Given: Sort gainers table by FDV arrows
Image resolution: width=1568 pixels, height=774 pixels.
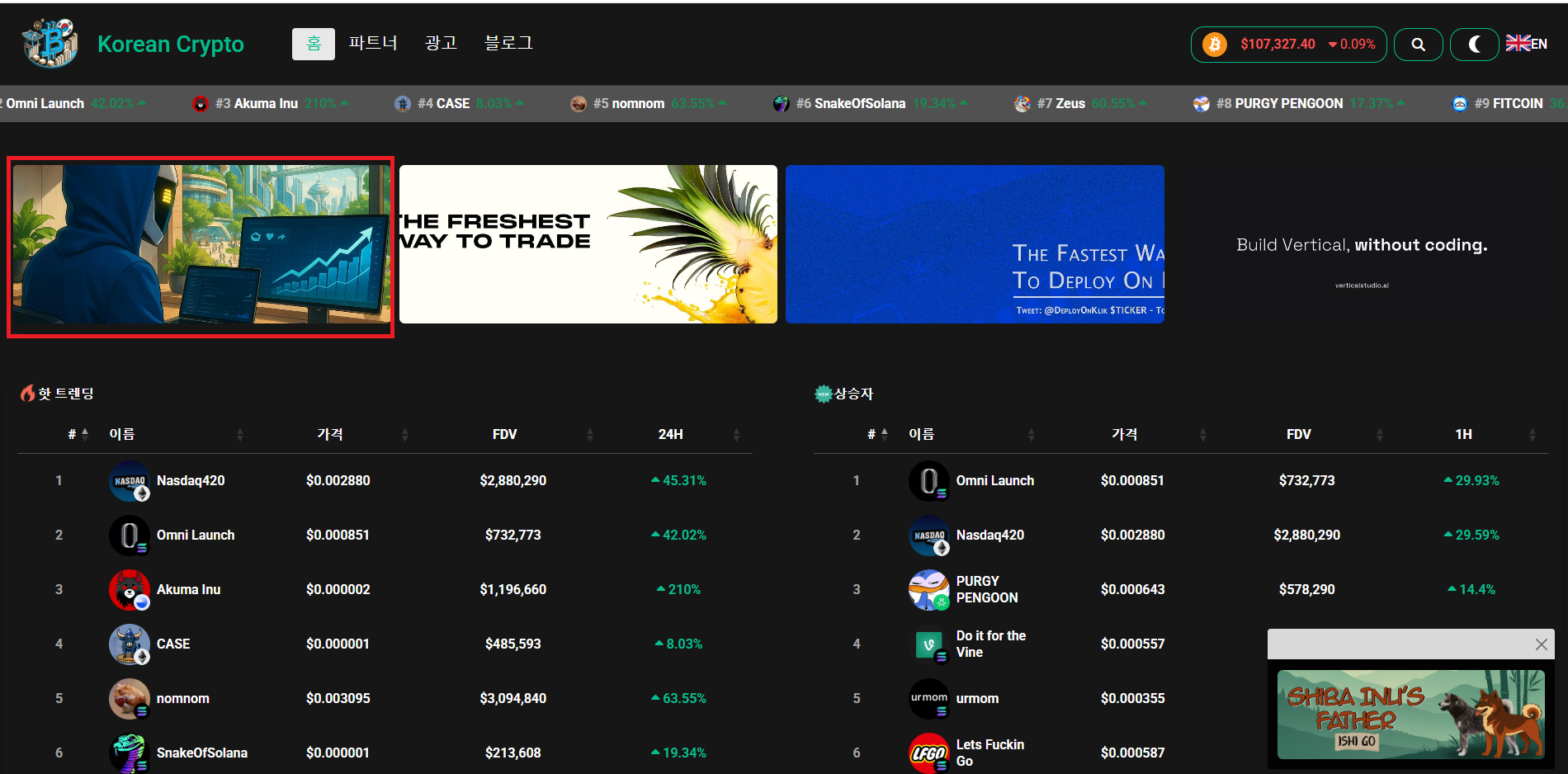Looking at the screenshot, I should pos(1380,435).
